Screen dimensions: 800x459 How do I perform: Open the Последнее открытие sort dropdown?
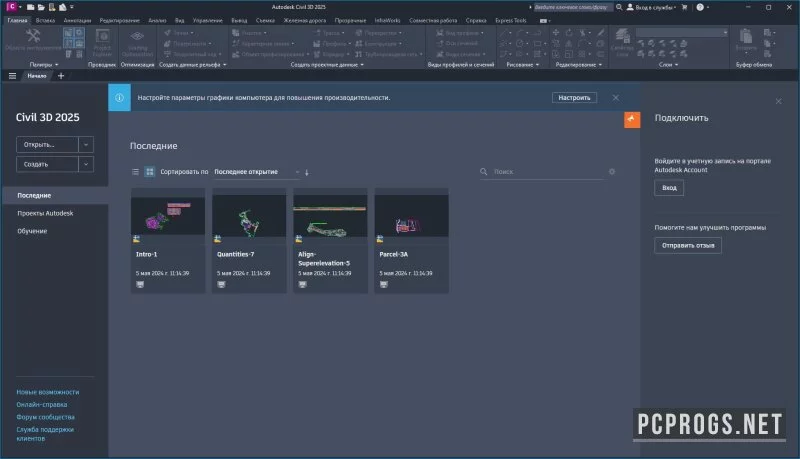pyautogui.click(x=257, y=172)
